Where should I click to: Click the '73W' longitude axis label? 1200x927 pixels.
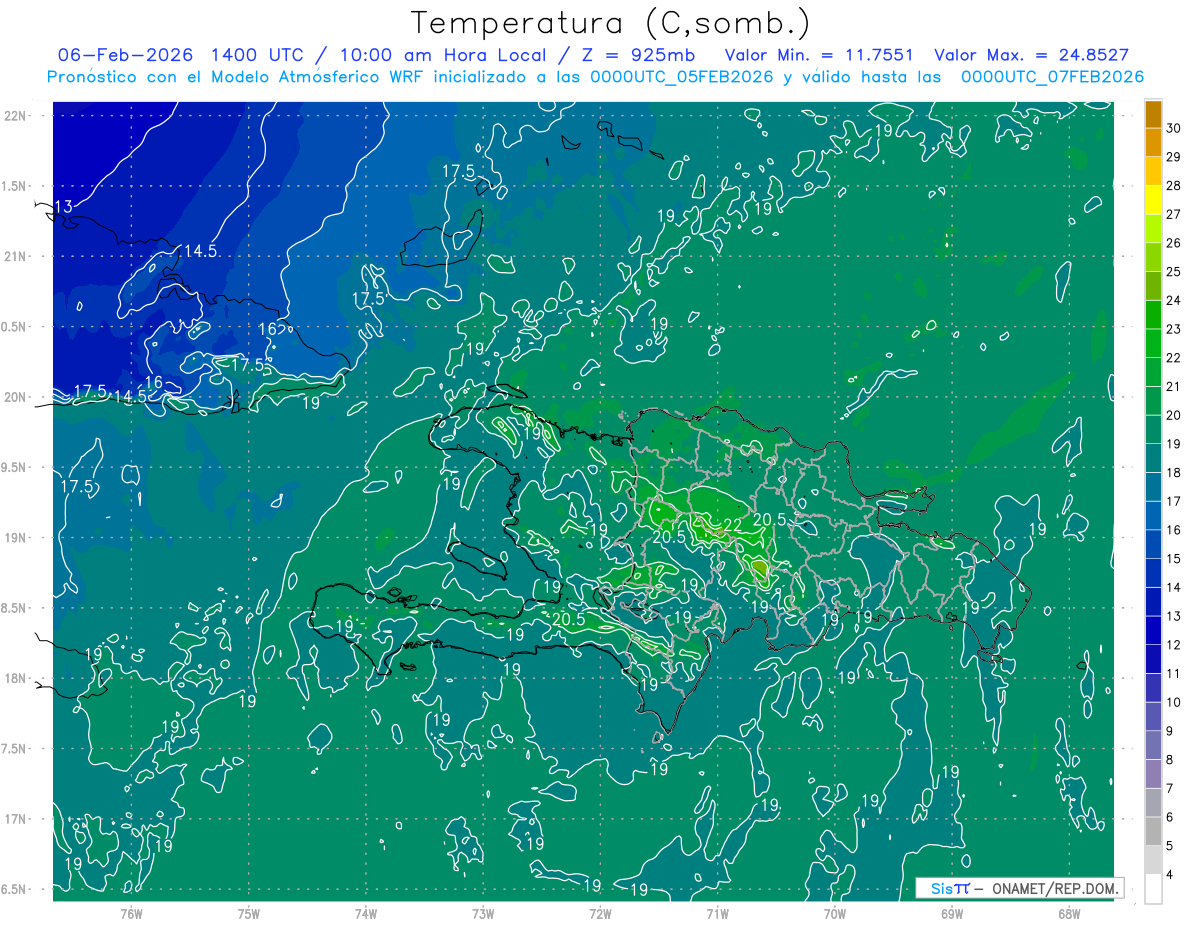click(483, 913)
